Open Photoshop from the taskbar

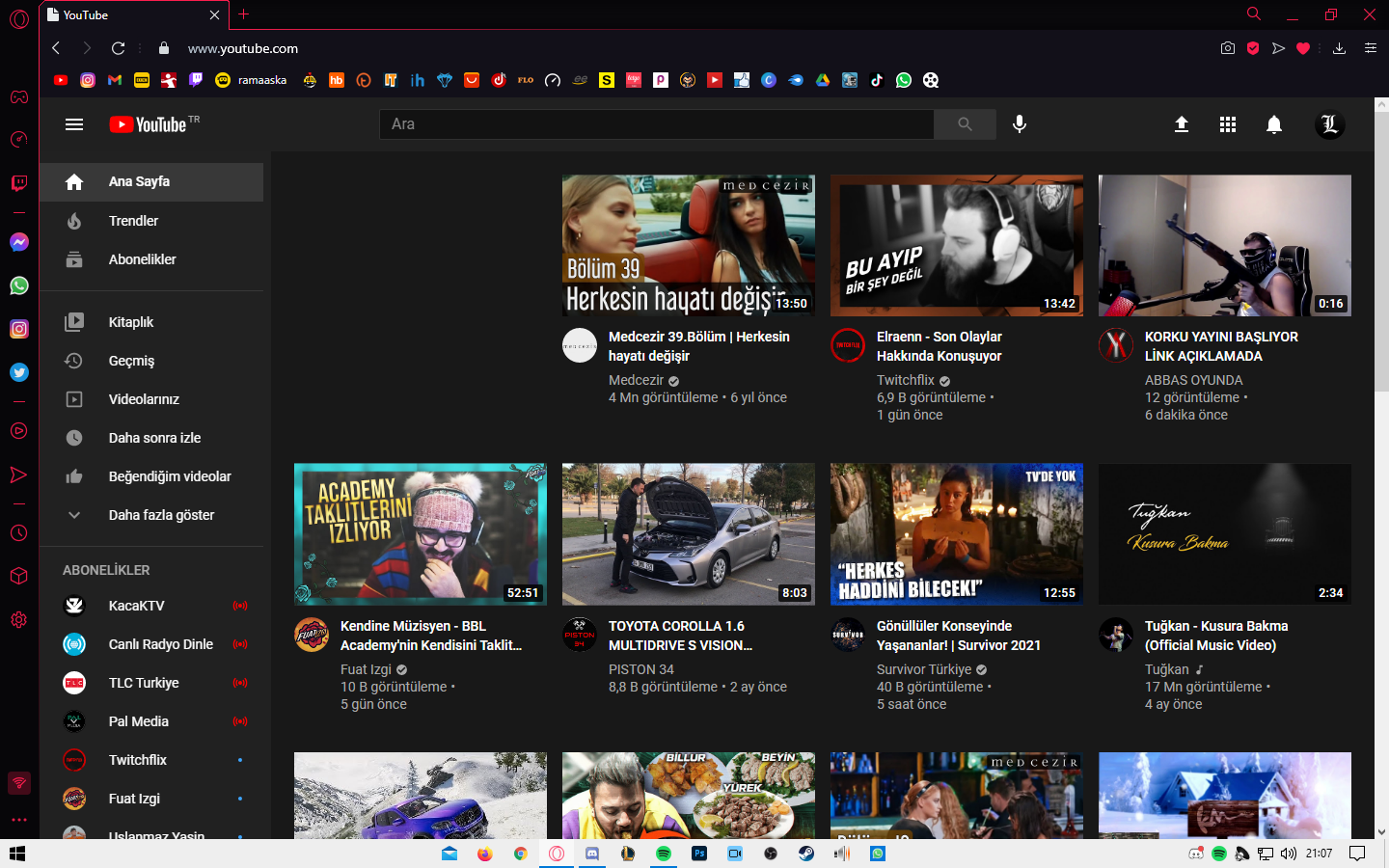coord(699,854)
